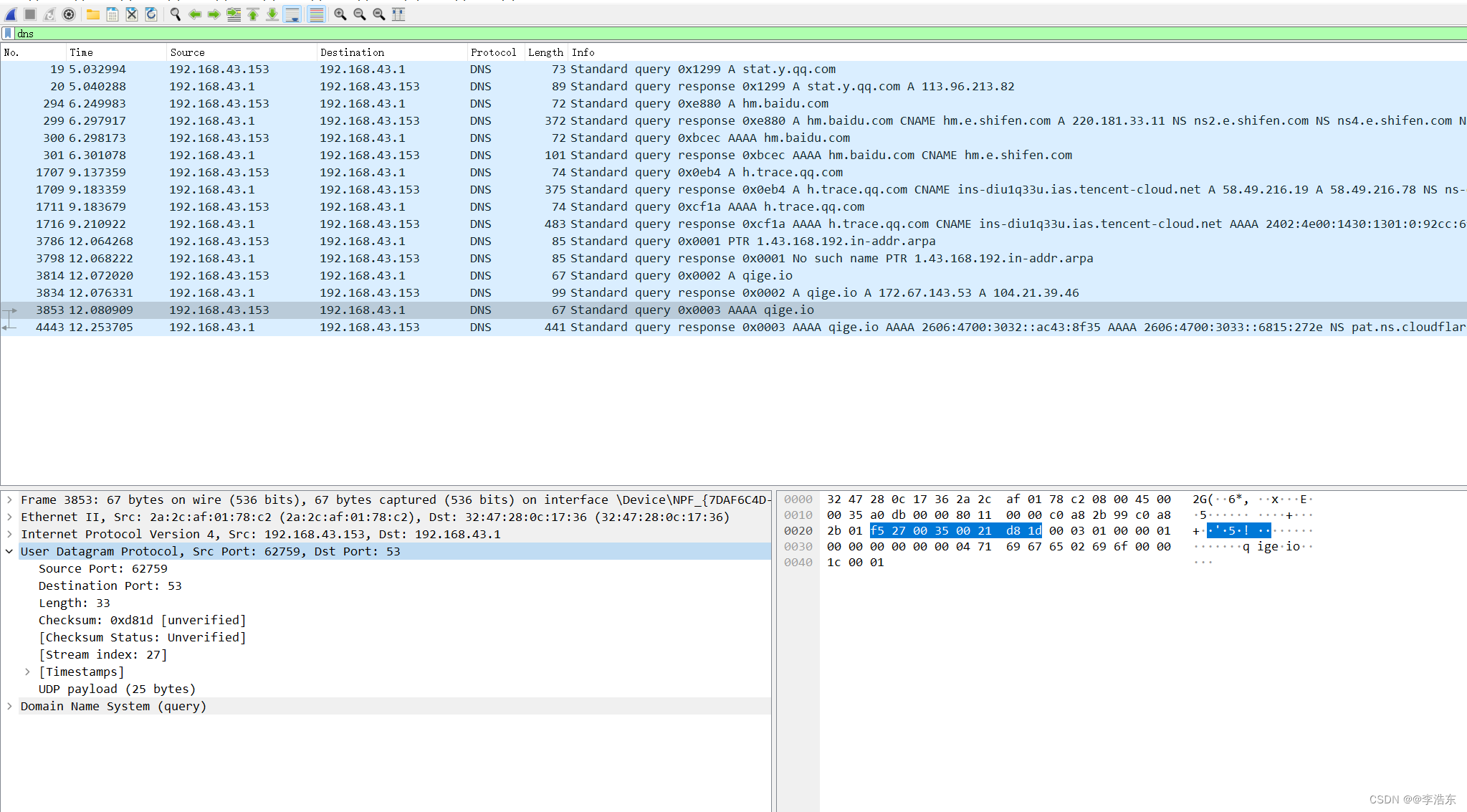Go forward in packet history arrow
This screenshot has width=1467, height=812.
[x=214, y=14]
